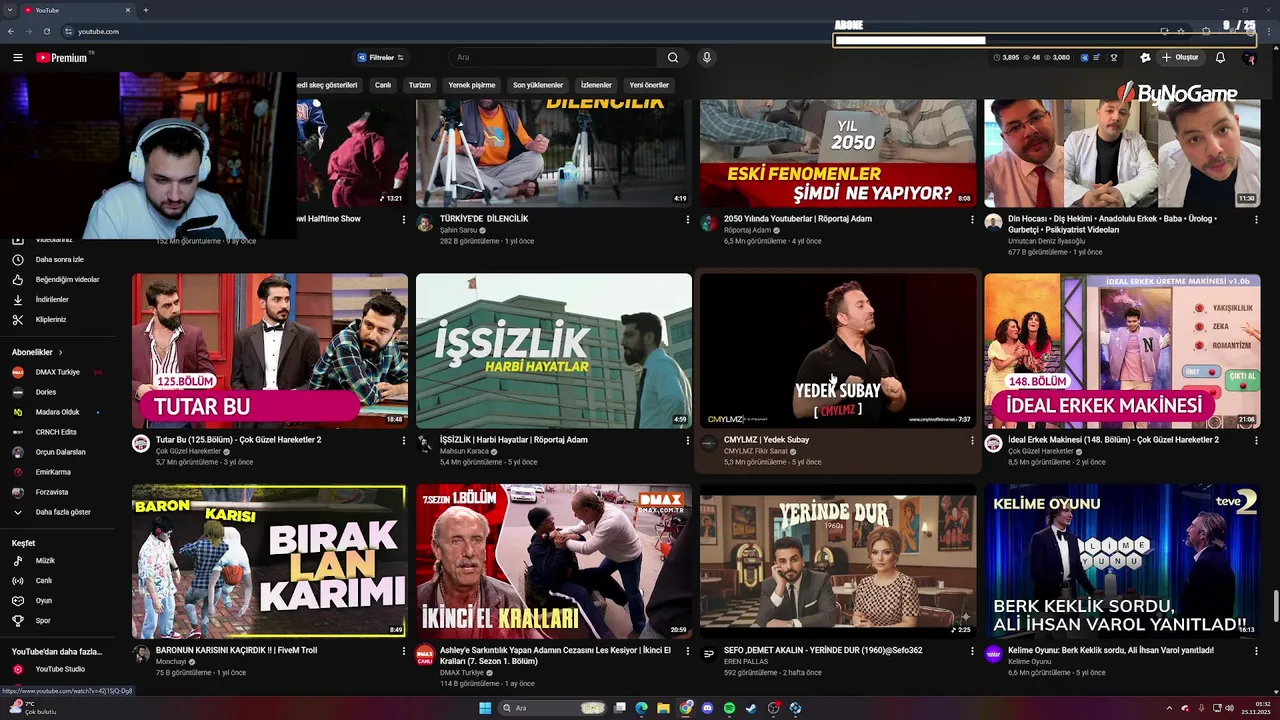Screen dimensions: 1280x720
Task: Click the YouTube Premium logo
Action: [x=62, y=58]
